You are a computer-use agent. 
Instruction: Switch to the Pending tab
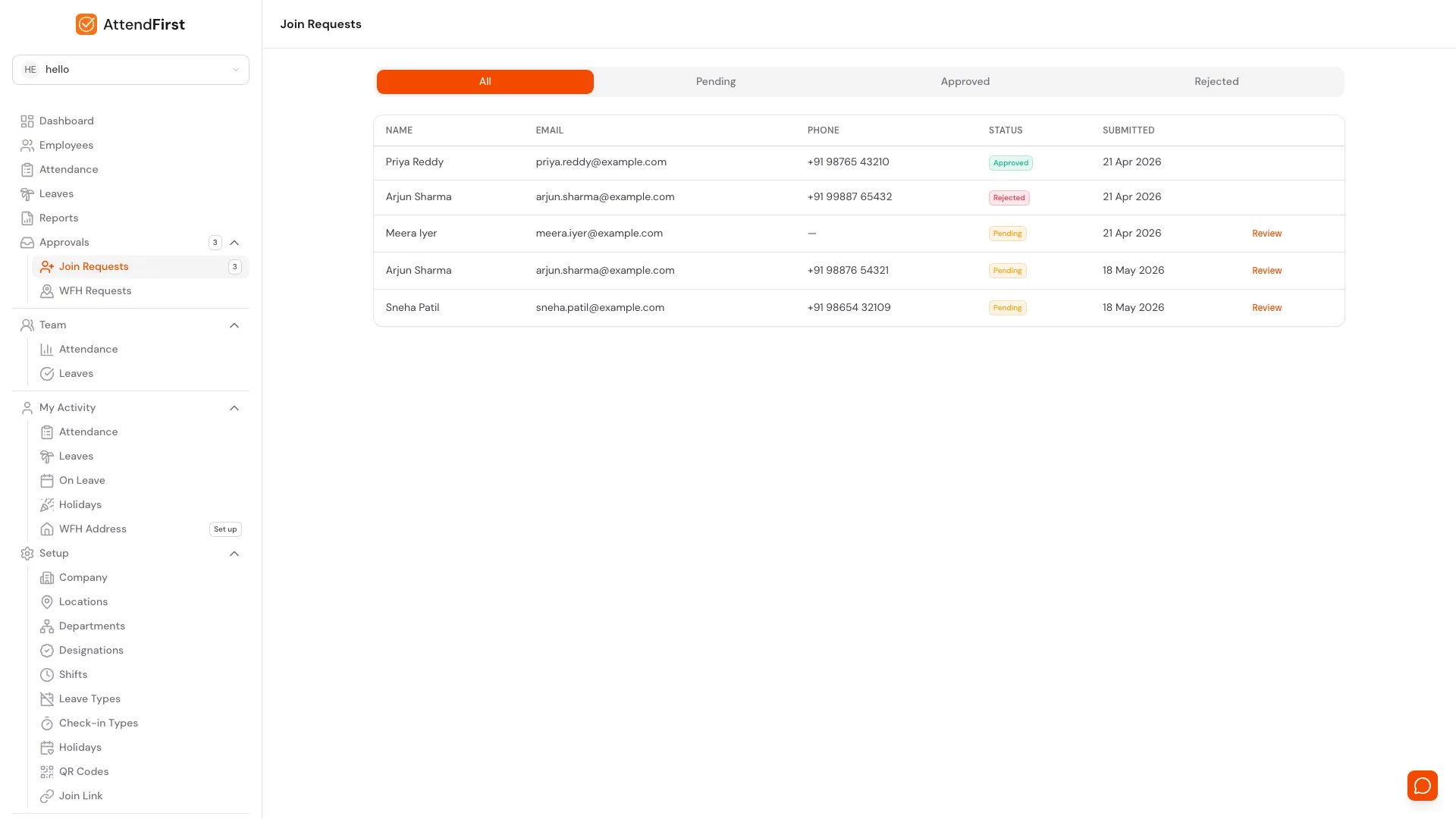716,82
